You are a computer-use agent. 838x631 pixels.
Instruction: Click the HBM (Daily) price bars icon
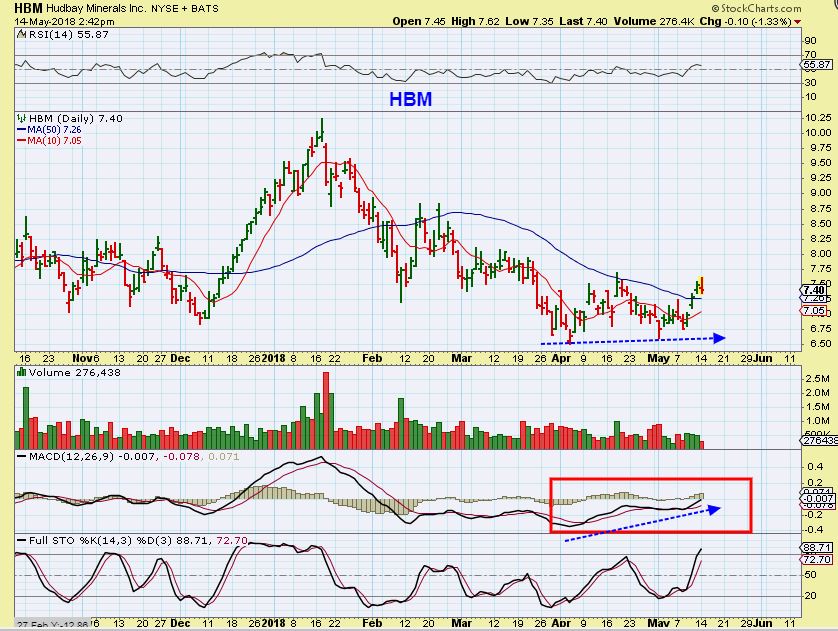21,118
